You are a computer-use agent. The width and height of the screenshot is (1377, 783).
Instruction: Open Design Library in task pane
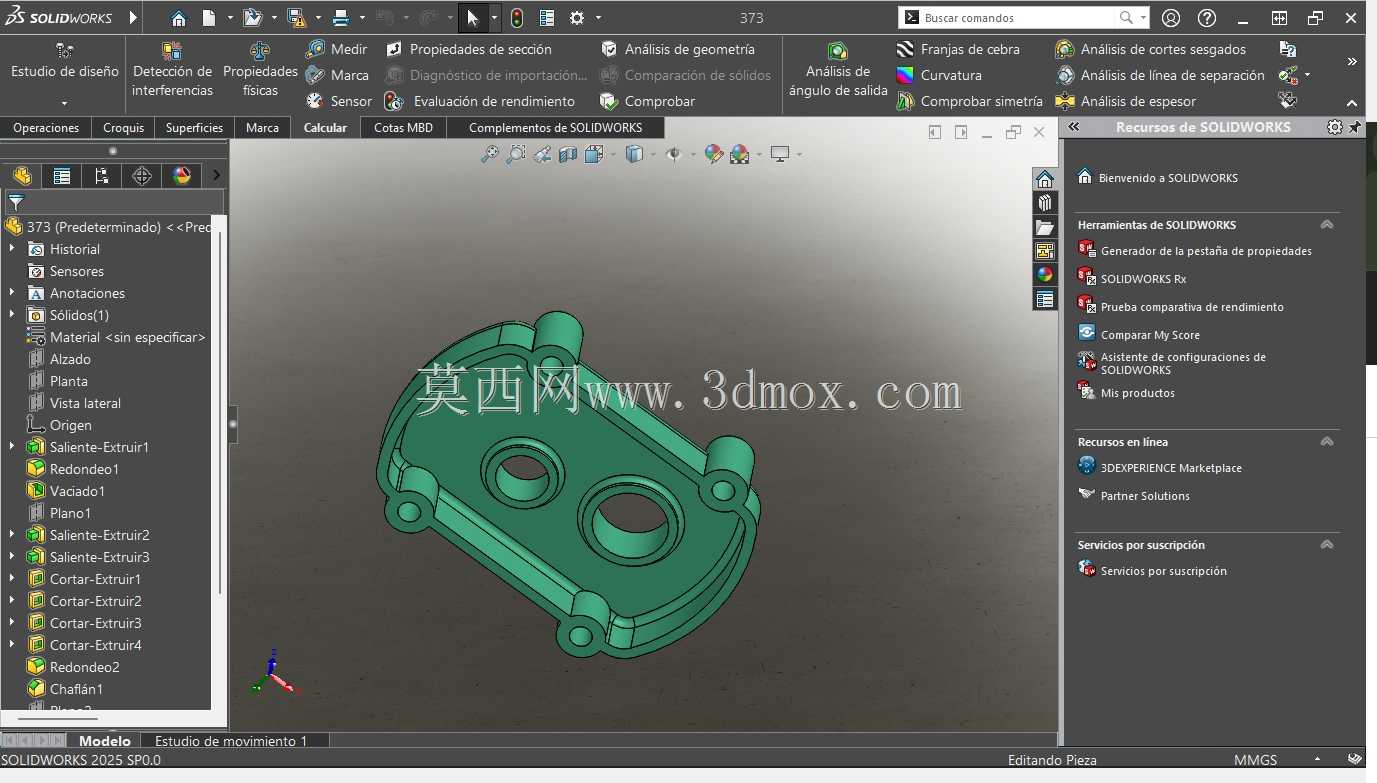point(1045,203)
